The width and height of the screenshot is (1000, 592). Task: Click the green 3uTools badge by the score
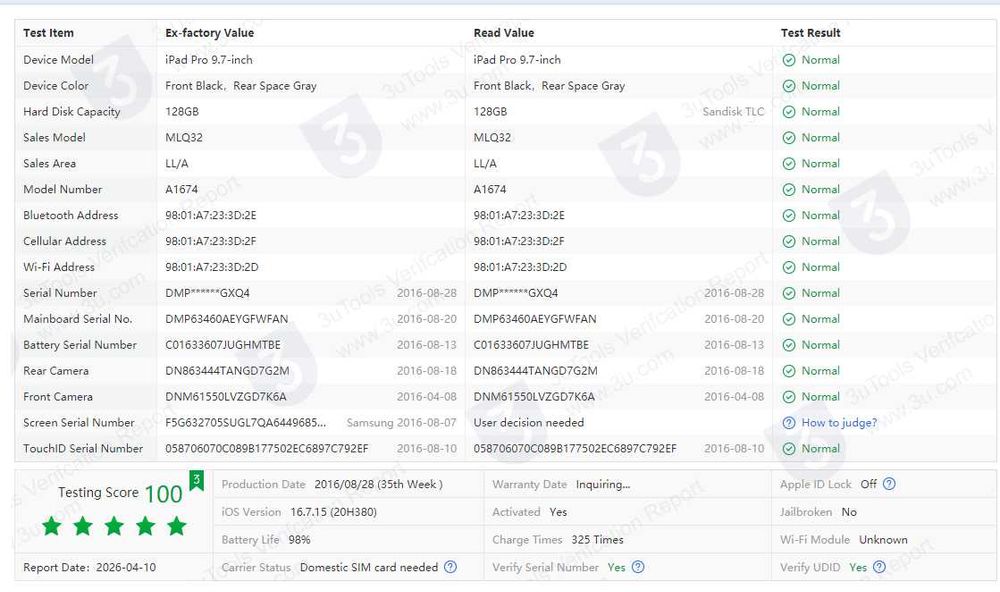point(196,480)
